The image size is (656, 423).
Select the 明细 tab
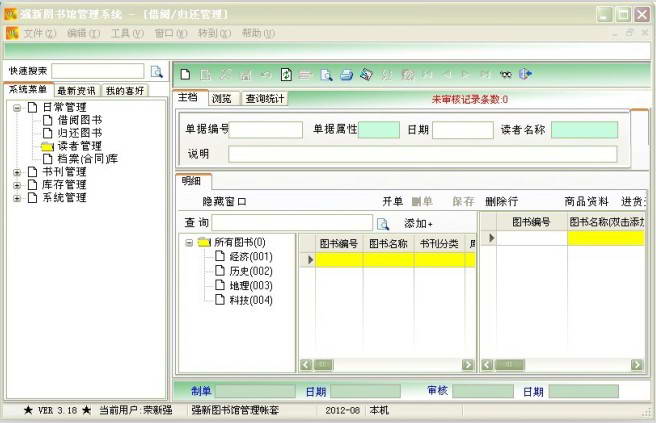(x=191, y=181)
